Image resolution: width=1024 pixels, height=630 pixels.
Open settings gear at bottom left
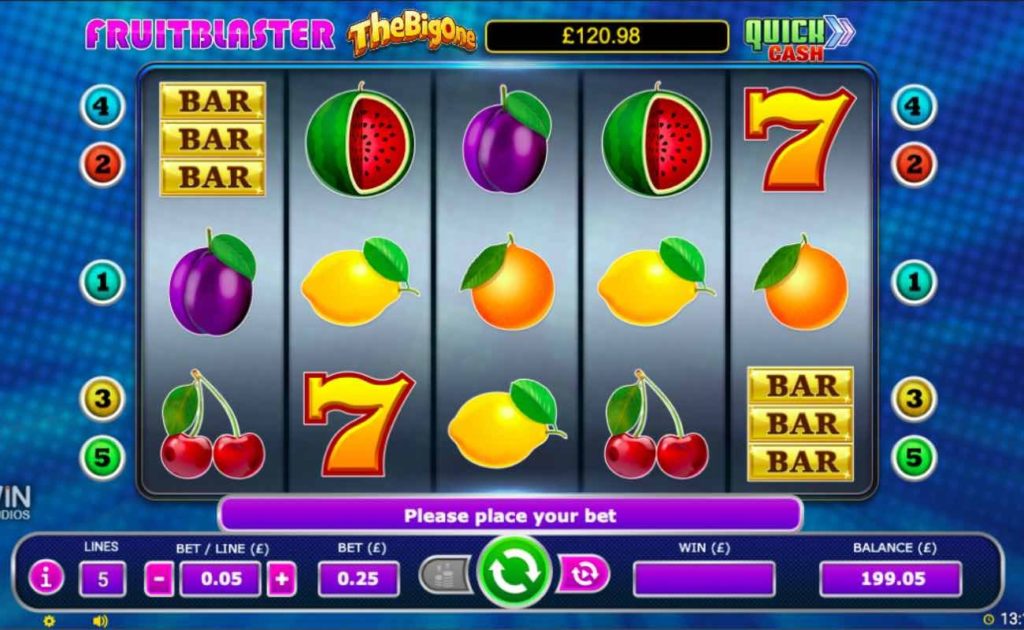(x=49, y=621)
